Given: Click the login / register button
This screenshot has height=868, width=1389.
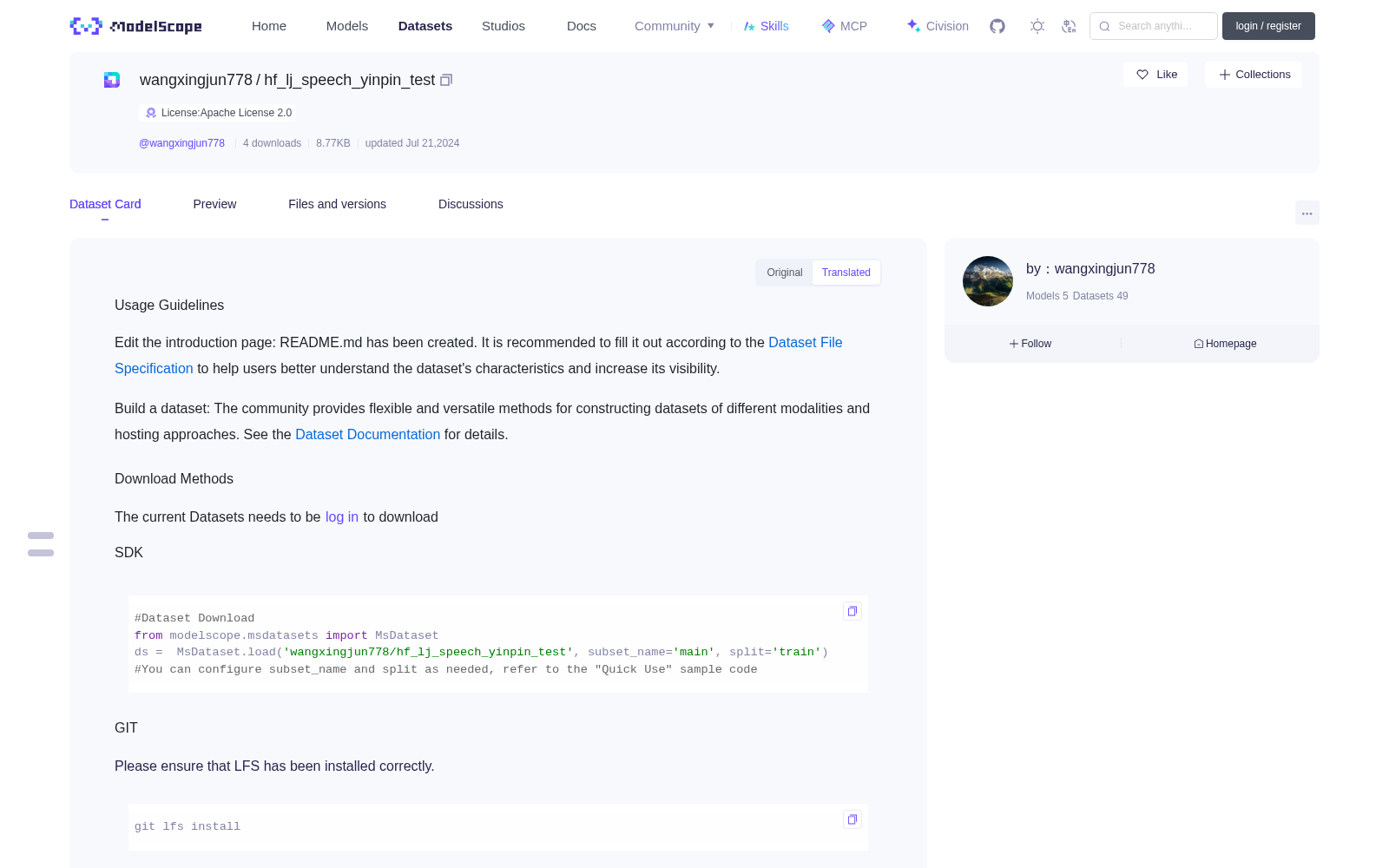Looking at the screenshot, I should (x=1268, y=26).
